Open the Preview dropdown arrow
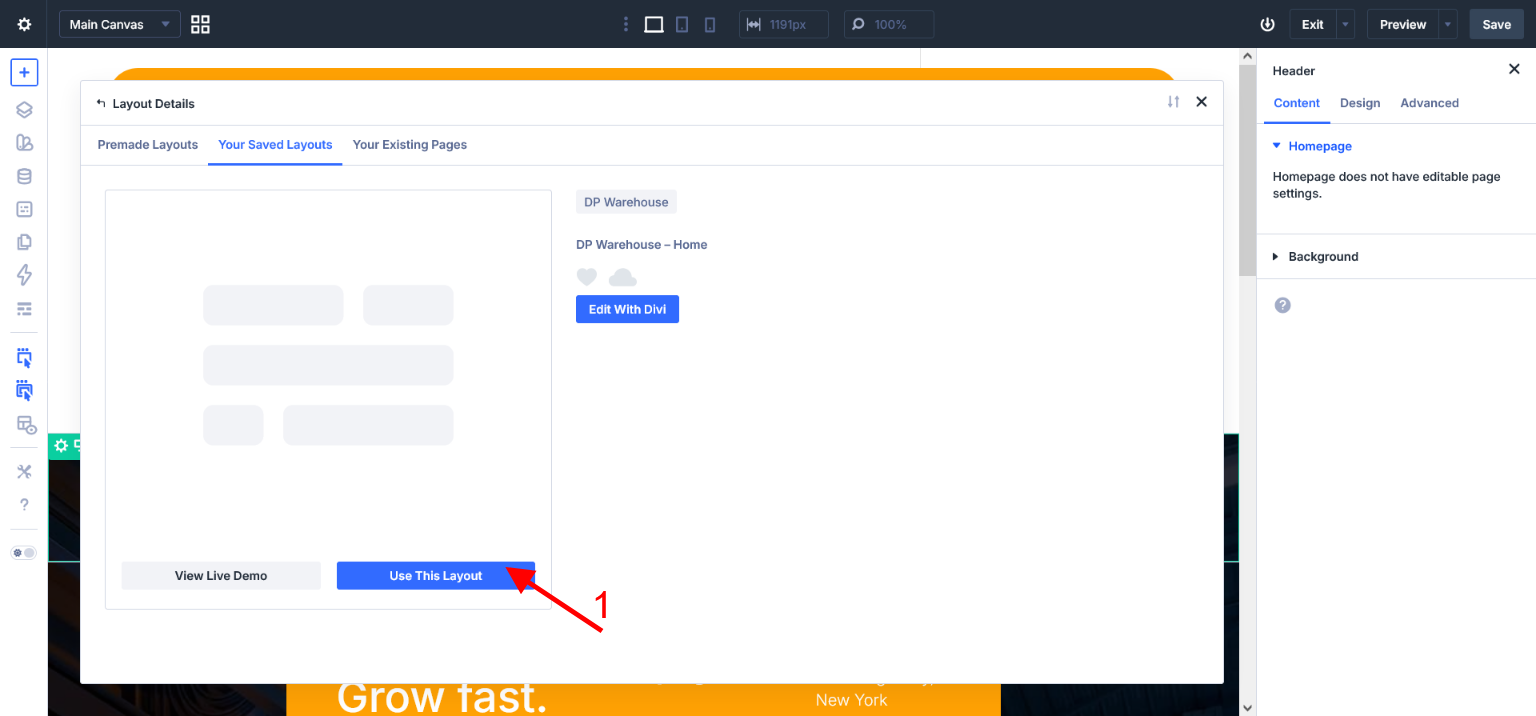This screenshot has width=1536, height=716. click(x=1448, y=24)
